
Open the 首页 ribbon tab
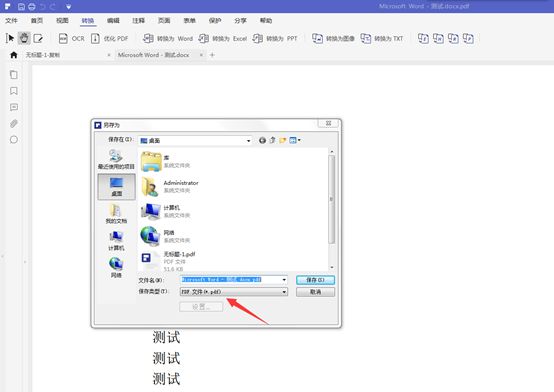coord(37,21)
